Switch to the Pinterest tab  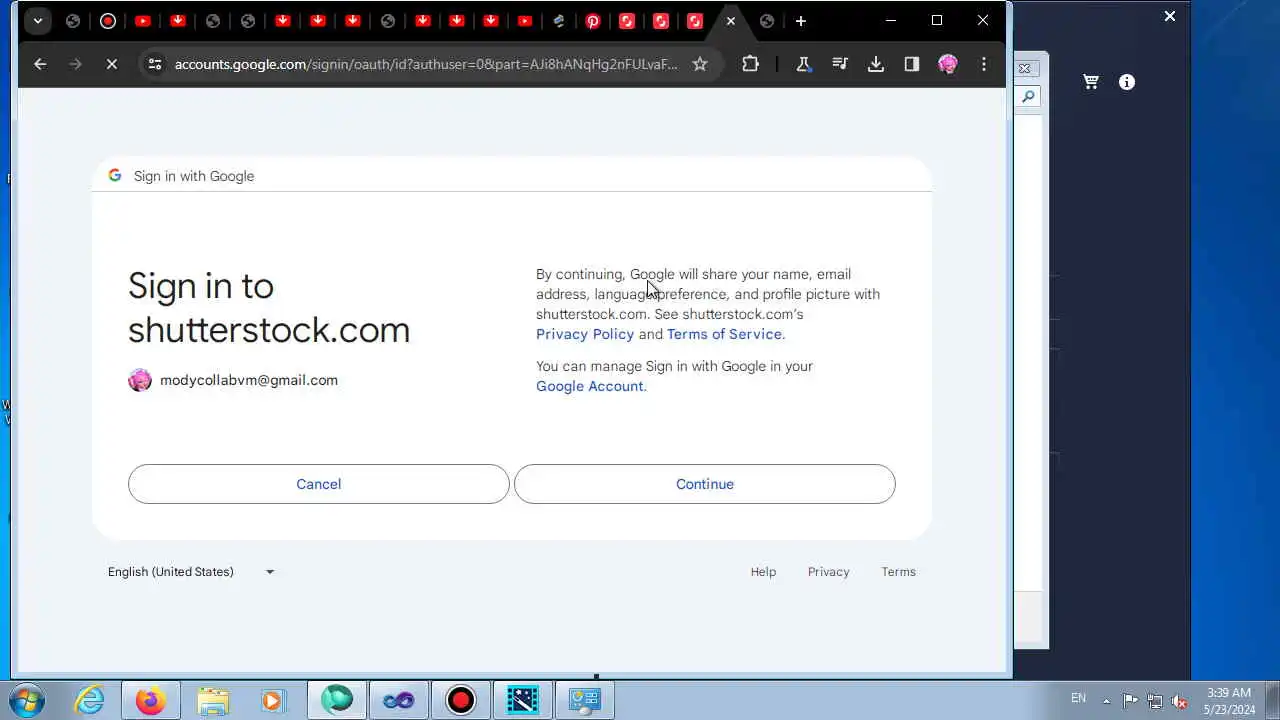pos(592,20)
